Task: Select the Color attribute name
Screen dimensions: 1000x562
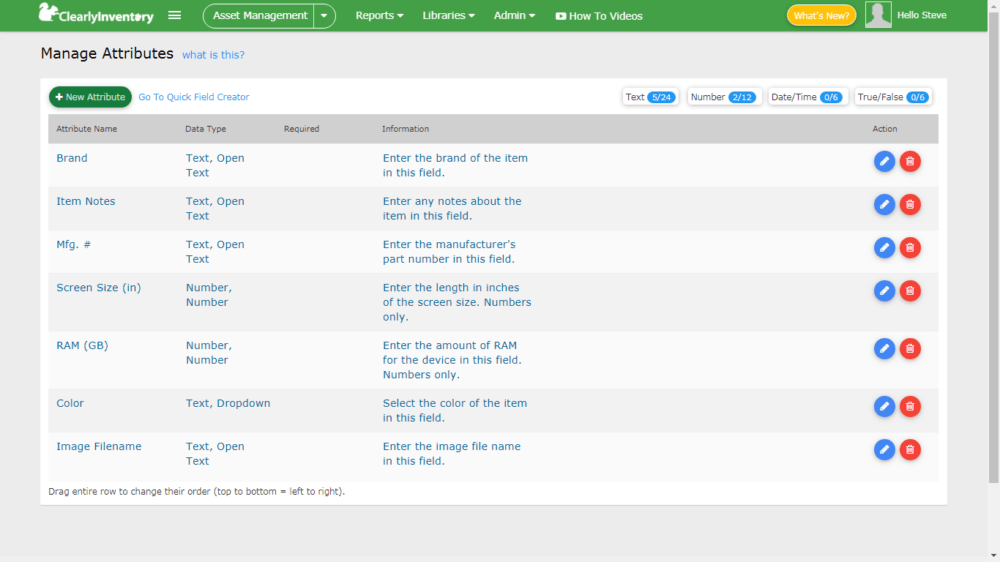Action: (70, 403)
